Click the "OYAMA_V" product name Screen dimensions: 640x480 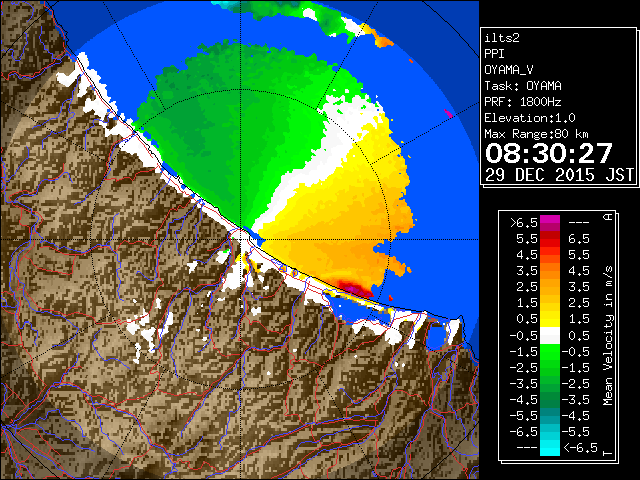coord(509,70)
